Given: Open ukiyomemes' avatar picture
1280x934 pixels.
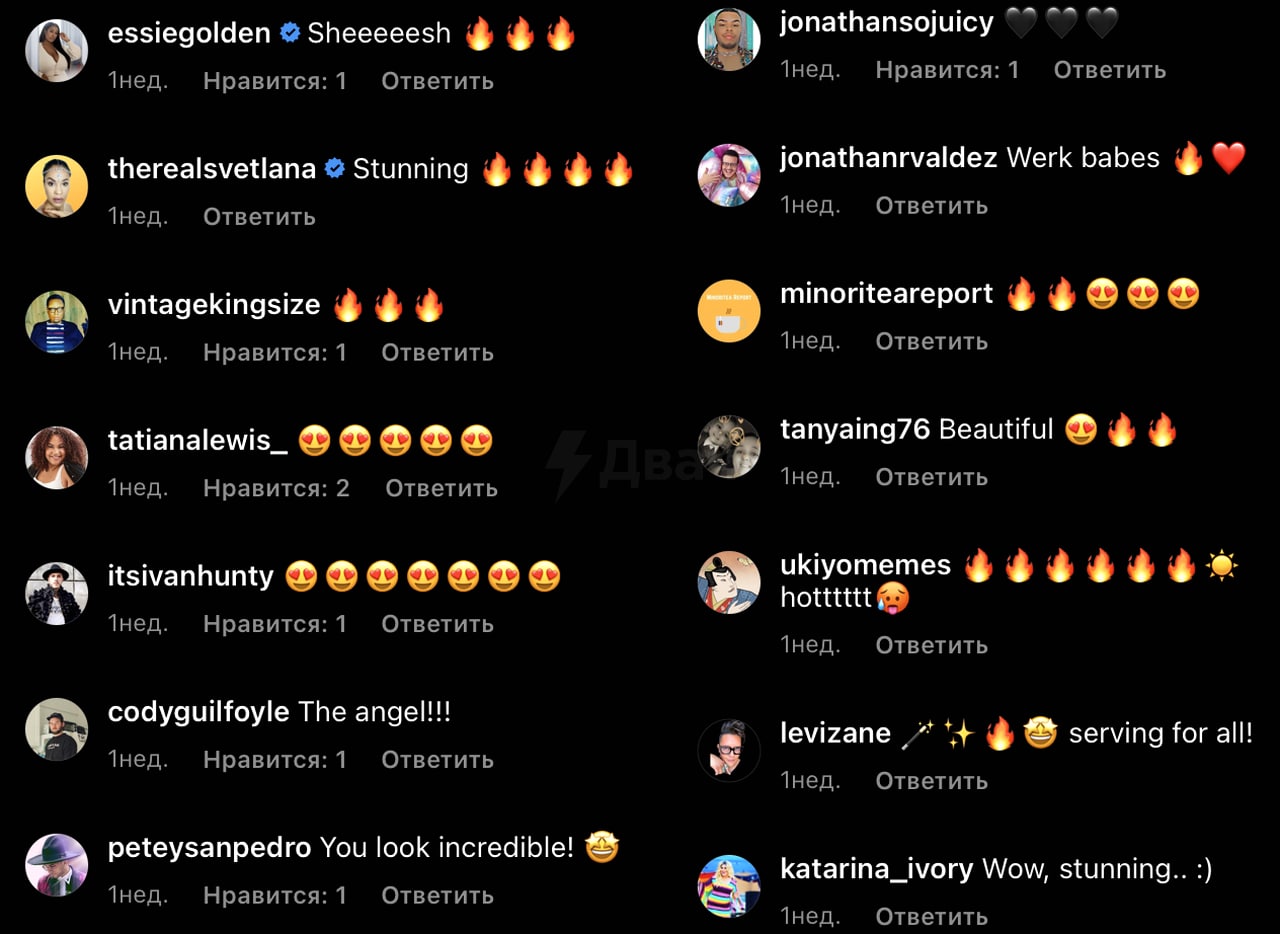Looking at the screenshot, I should point(729,582).
